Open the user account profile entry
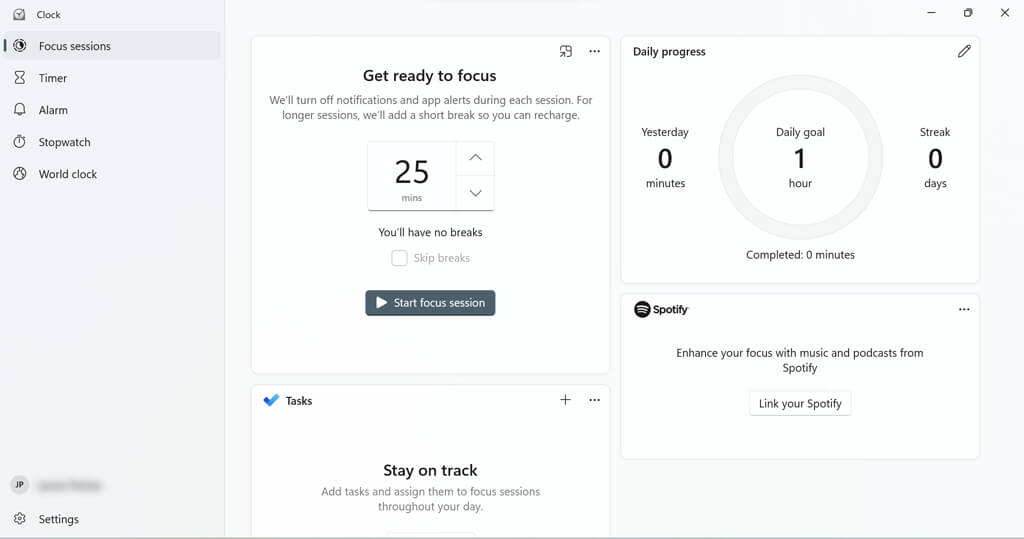Image resolution: width=1024 pixels, height=539 pixels. tap(60, 485)
